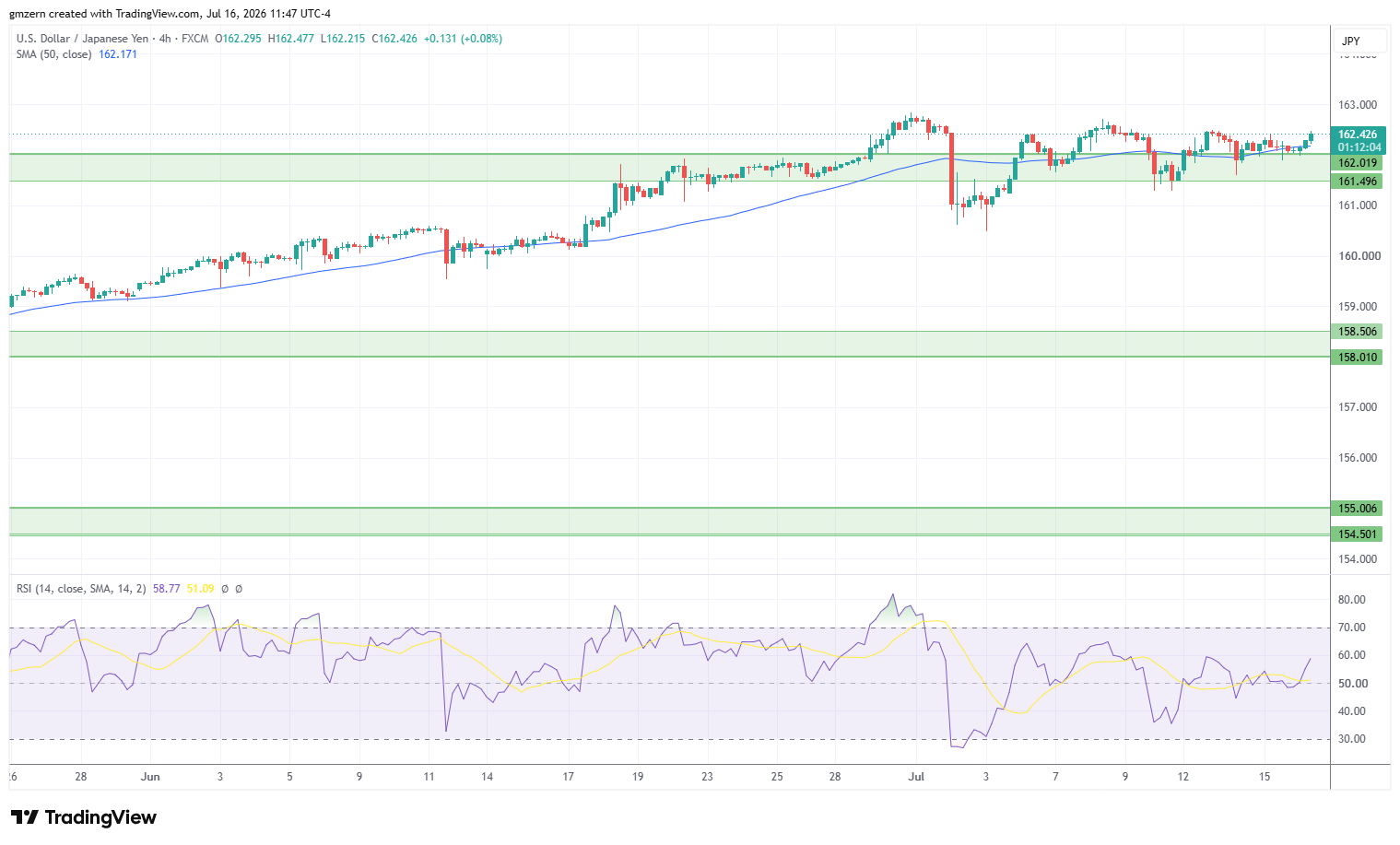Screen dimensions: 1400x845
Task: Click the open value O162.295
Action: click(238, 39)
